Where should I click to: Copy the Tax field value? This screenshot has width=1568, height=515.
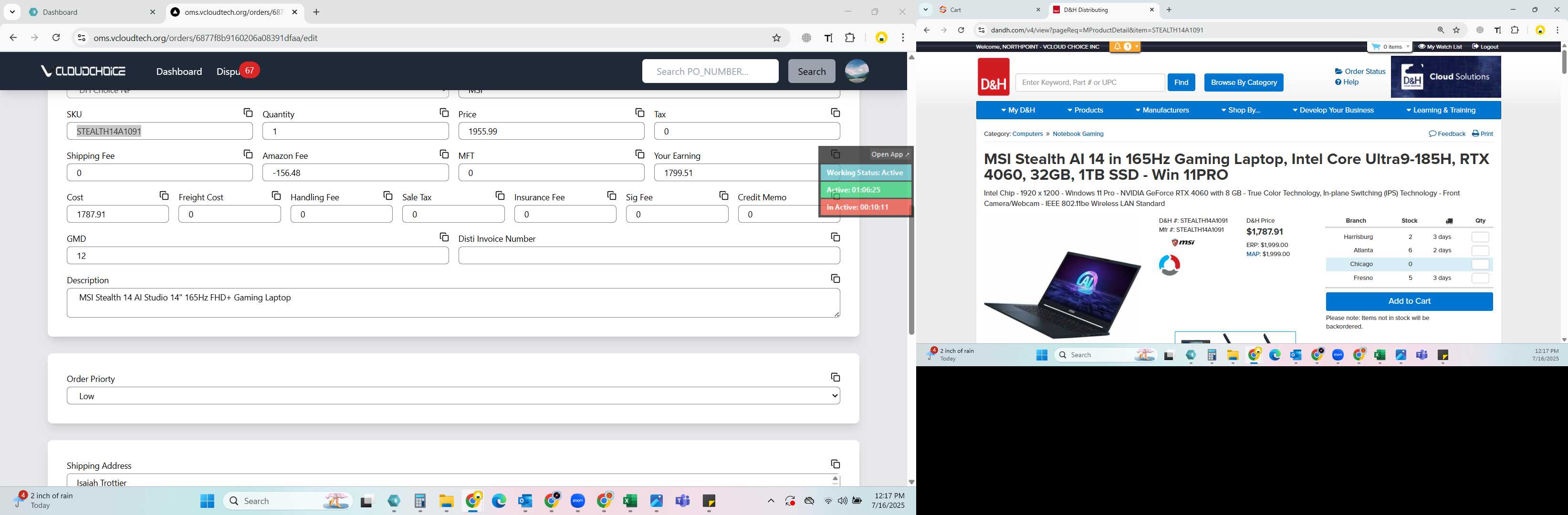(835, 113)
